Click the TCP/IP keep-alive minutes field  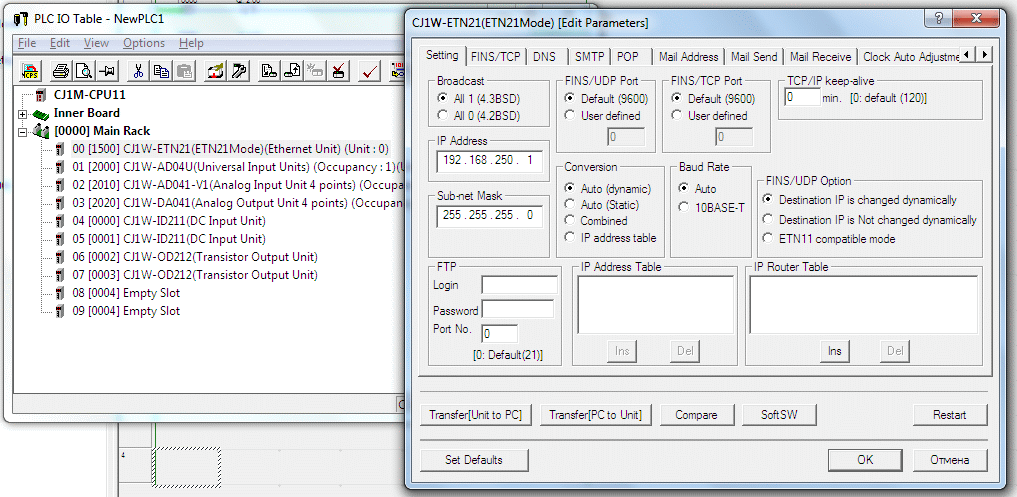point(802,98)
